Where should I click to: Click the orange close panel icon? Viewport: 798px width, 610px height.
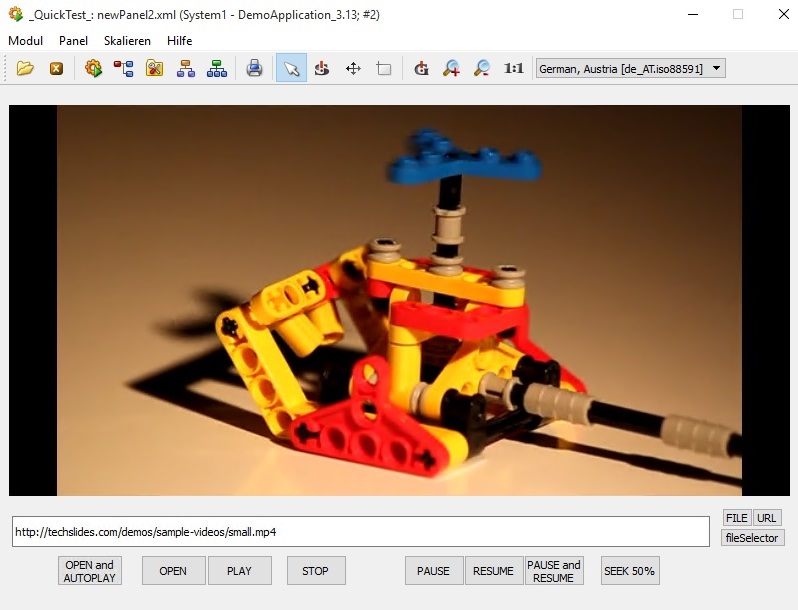pyautogui.click(x=56, y=69)
